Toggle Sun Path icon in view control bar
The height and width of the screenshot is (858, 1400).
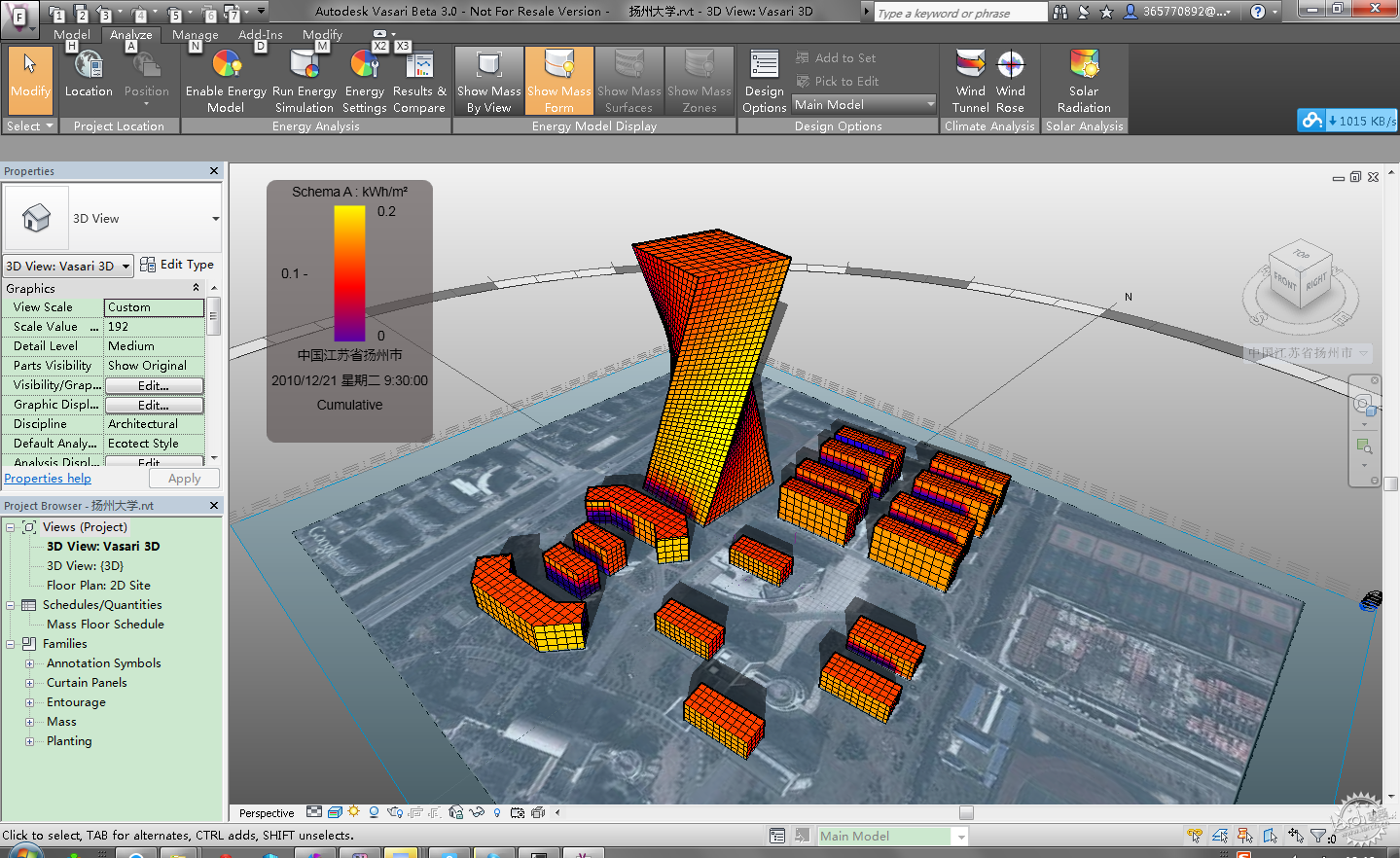(x=354, y=812)
